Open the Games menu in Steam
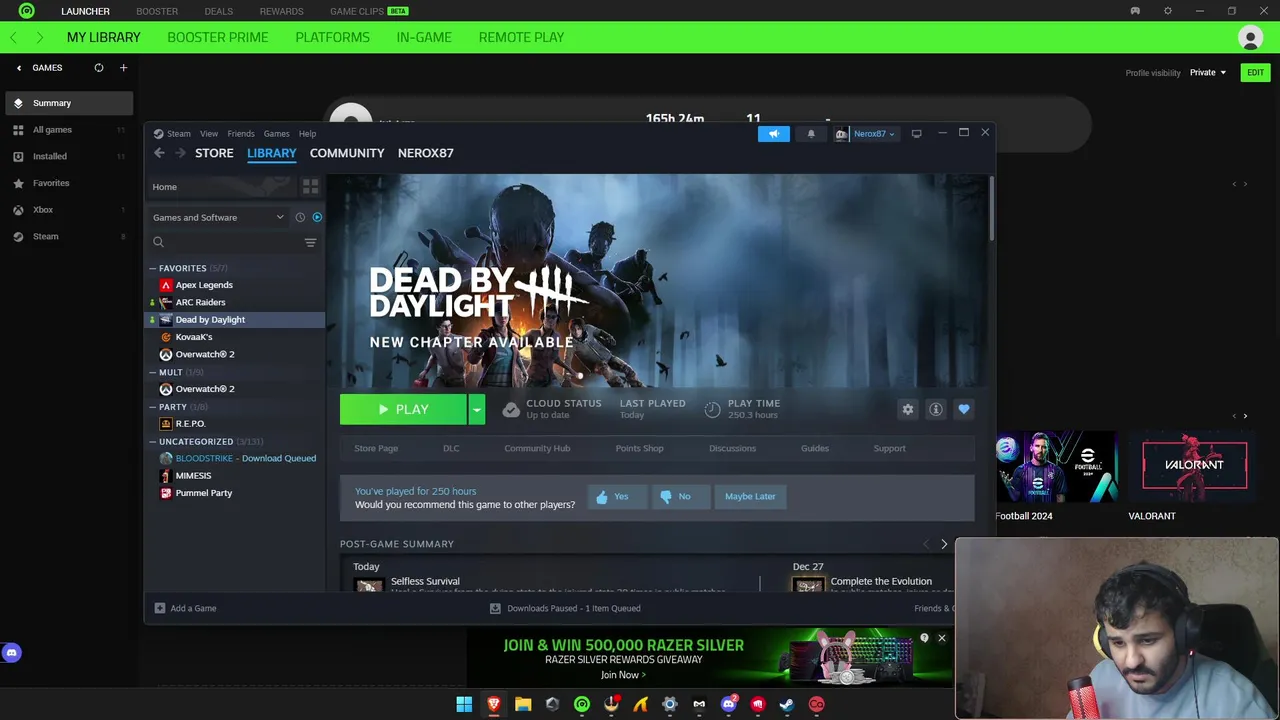Image resolution: width=1280 pixels, height=720 pixels. click(x=277, y=133)
